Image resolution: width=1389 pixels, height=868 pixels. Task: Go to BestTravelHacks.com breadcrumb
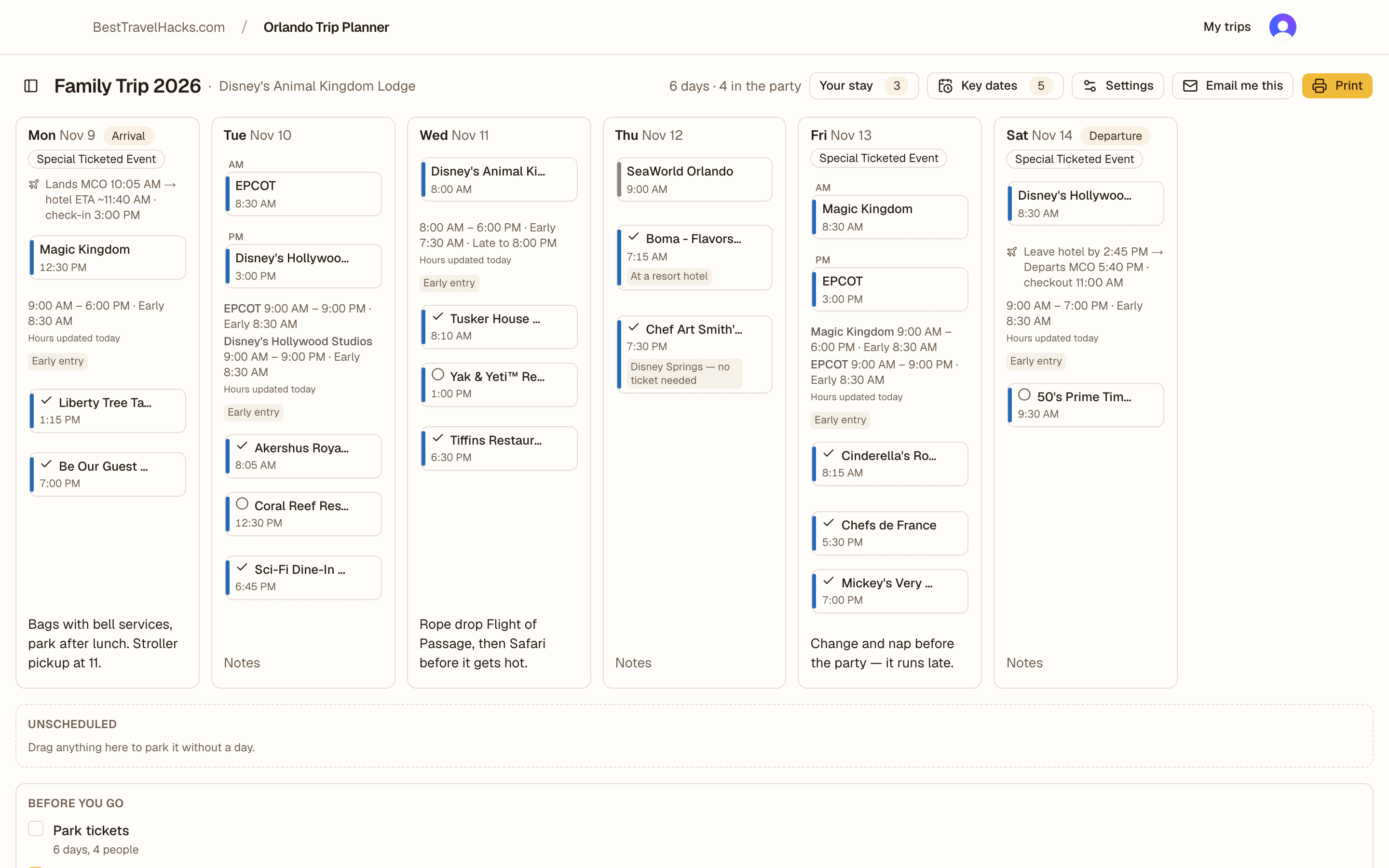pyautogui.click(x=159, y=27)
